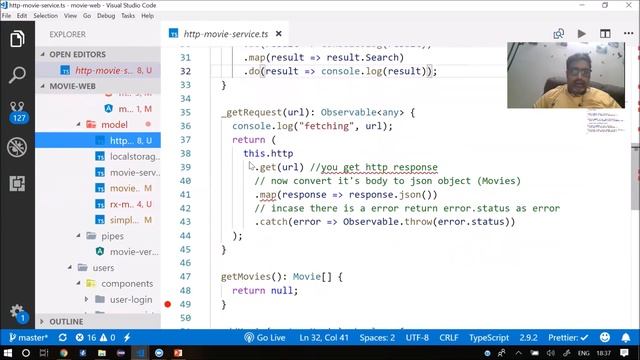Open the m... 1, M Angular file
The image size is (640, 360).
coord(98,109)
